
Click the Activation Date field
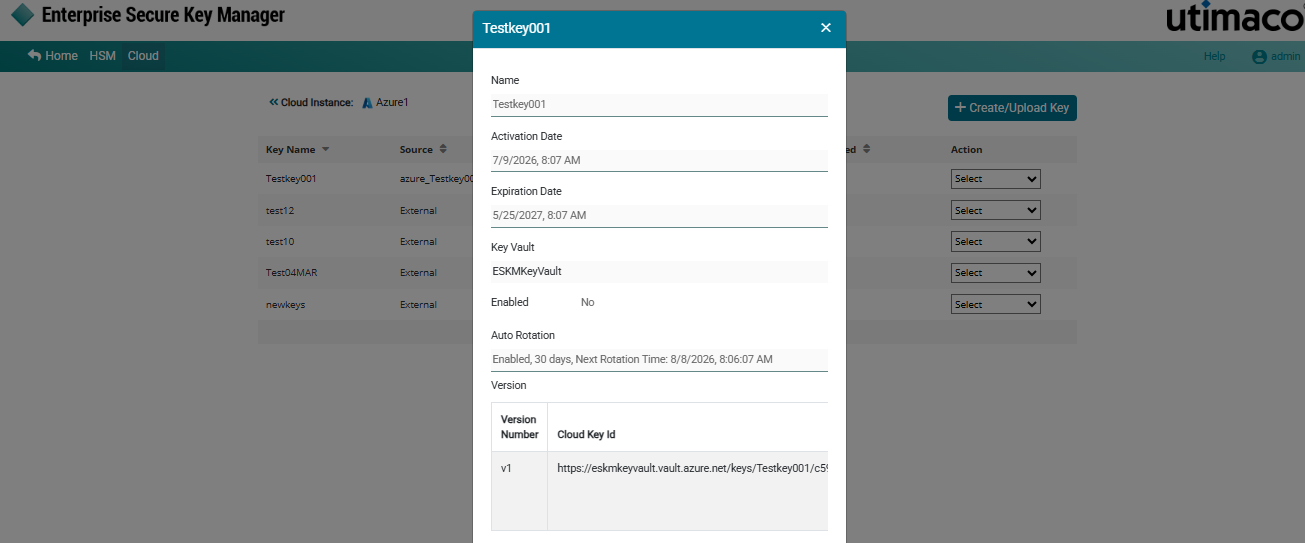[659, 160]
